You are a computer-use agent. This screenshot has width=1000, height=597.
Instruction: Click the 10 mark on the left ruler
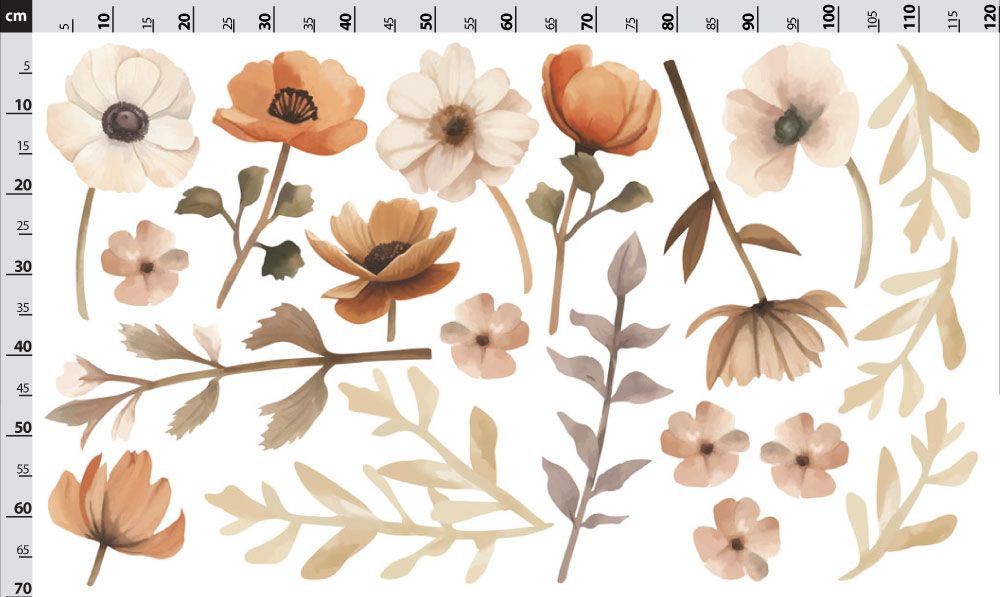point(22,105)
